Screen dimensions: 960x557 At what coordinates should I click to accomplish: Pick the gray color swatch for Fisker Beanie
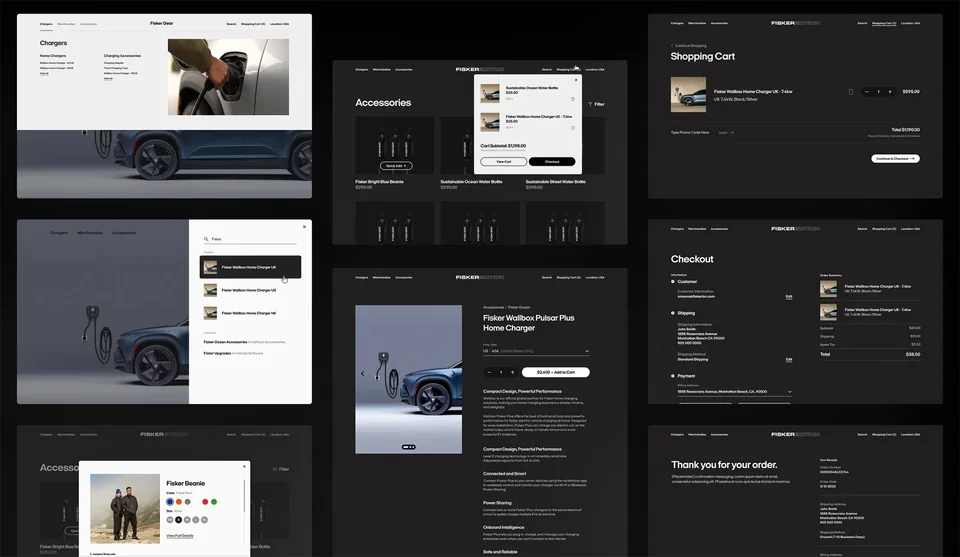pyautogui.click(x=187, y=502)
